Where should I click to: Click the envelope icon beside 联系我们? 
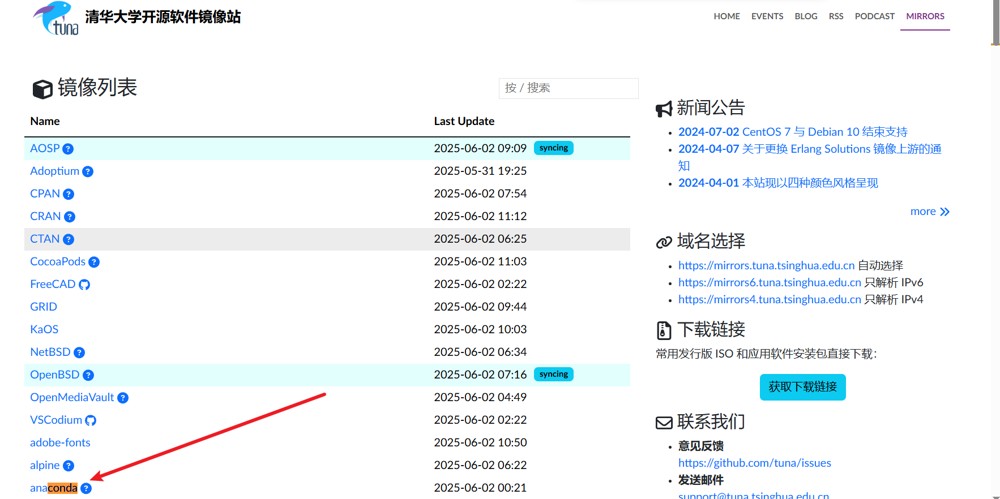coord(664,422)
